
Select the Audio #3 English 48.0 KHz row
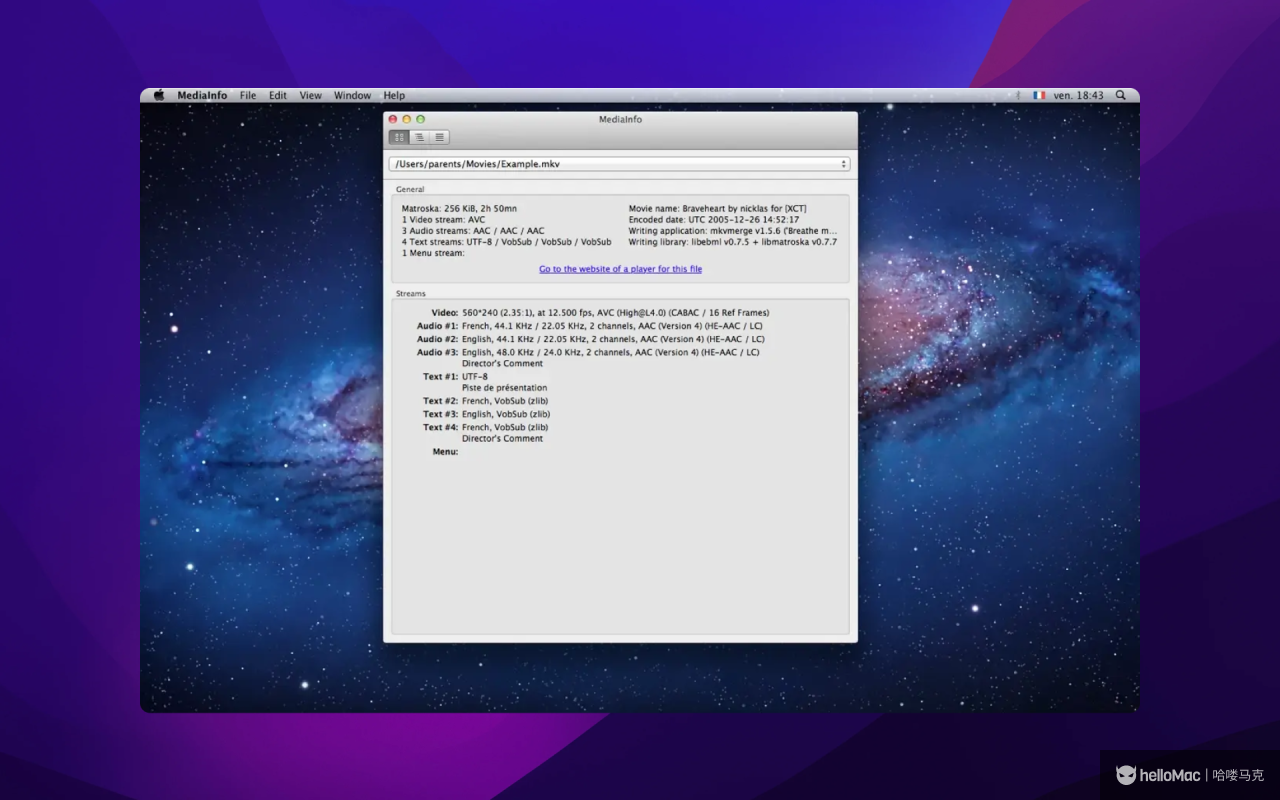[x=587, y=352]
